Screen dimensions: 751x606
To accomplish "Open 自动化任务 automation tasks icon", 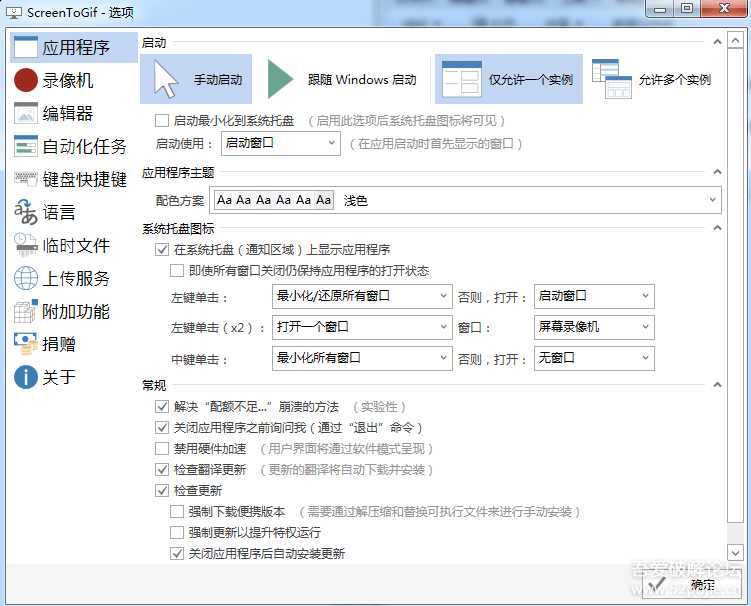I will (x=26, y=146).
